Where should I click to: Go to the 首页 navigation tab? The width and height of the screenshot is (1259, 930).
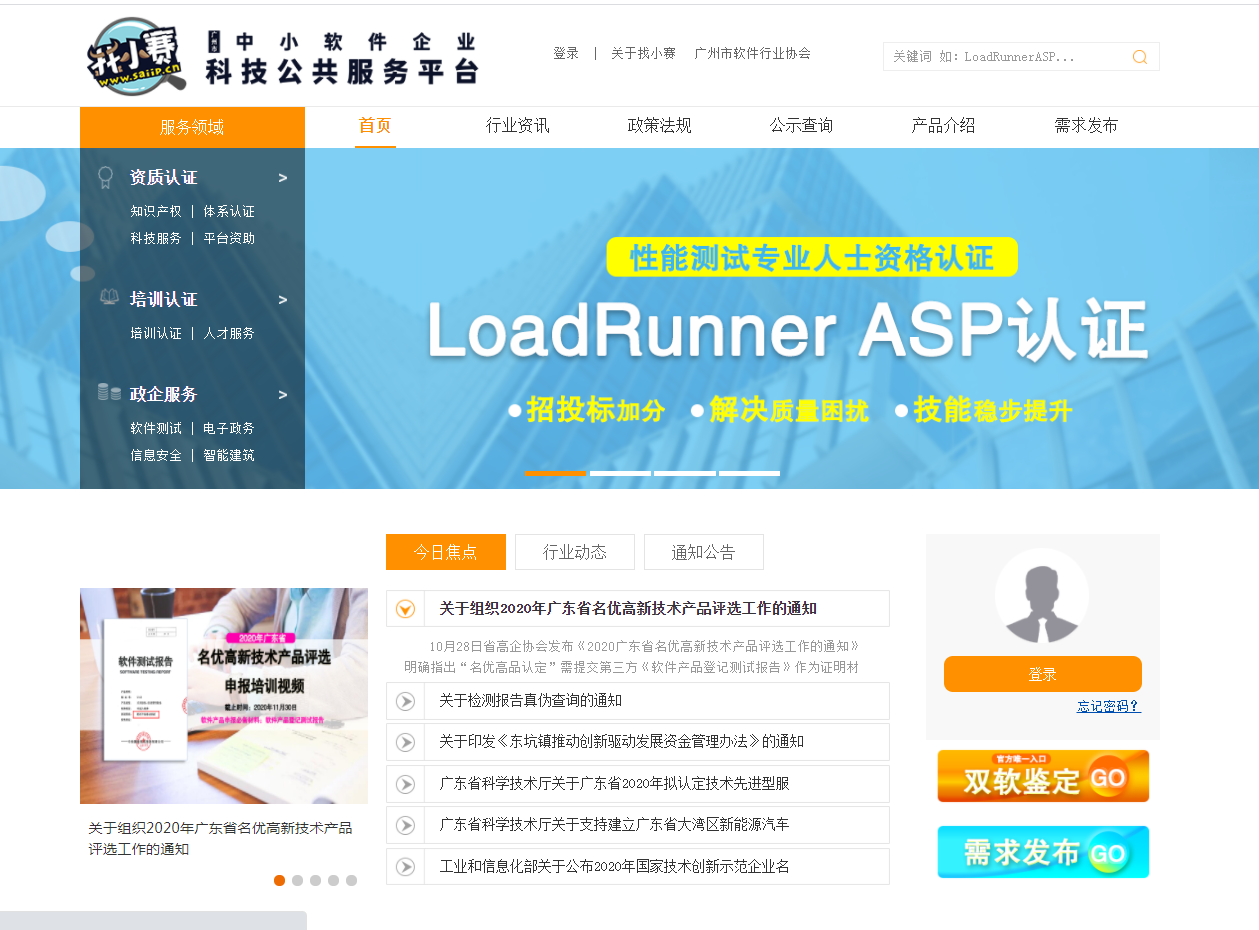pos(375,126)
